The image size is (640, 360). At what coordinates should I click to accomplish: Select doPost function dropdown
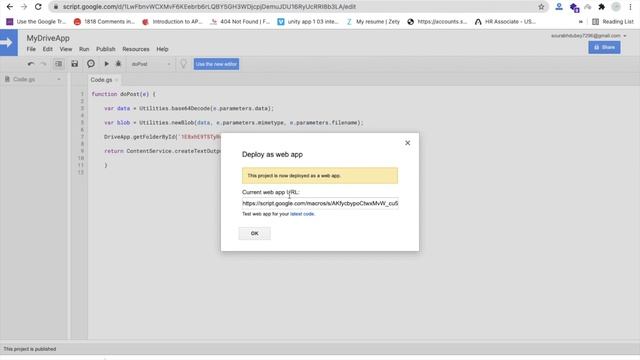coord(151,64)
